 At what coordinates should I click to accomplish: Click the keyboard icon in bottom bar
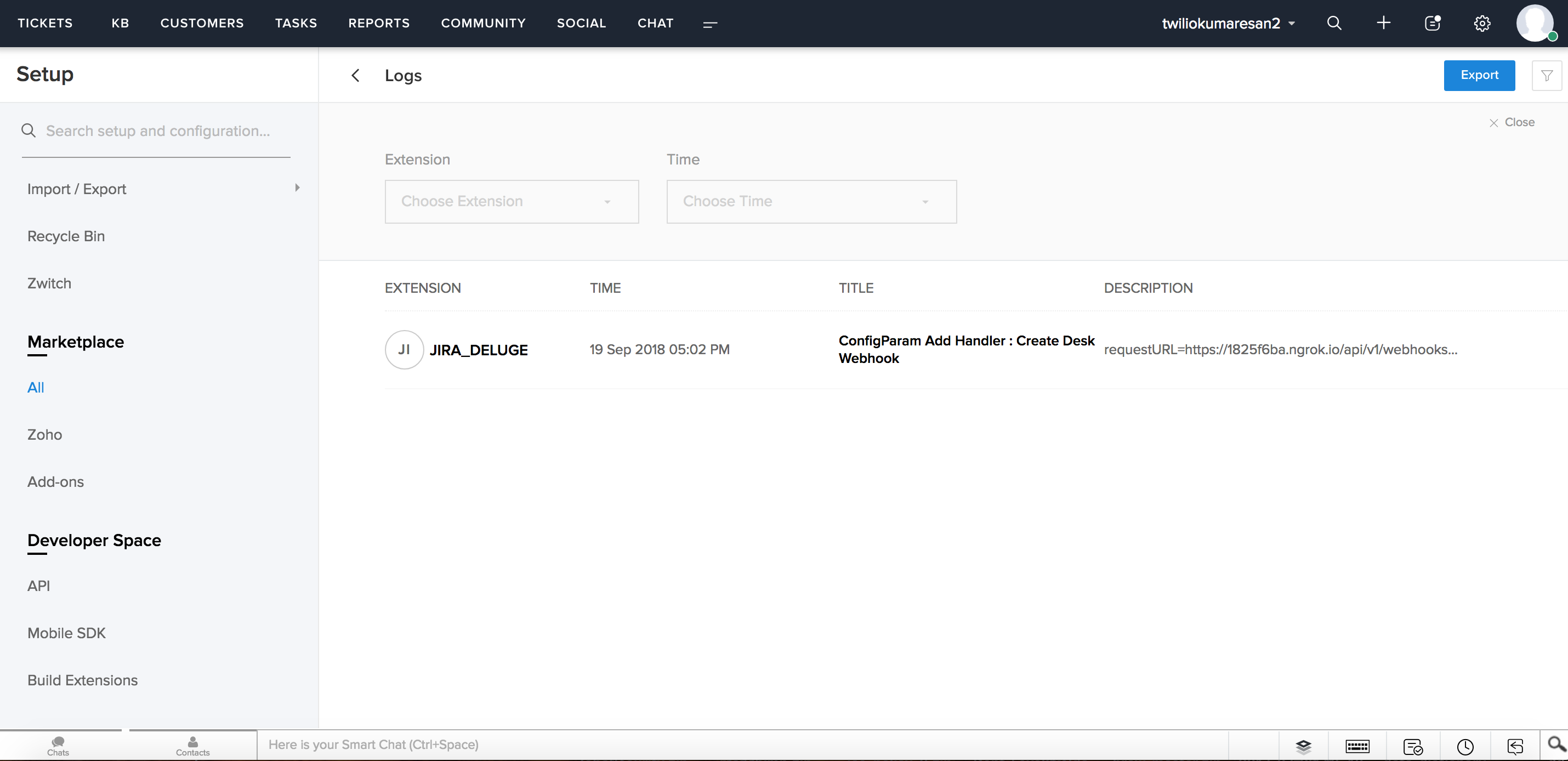[x=1357, y=746]
